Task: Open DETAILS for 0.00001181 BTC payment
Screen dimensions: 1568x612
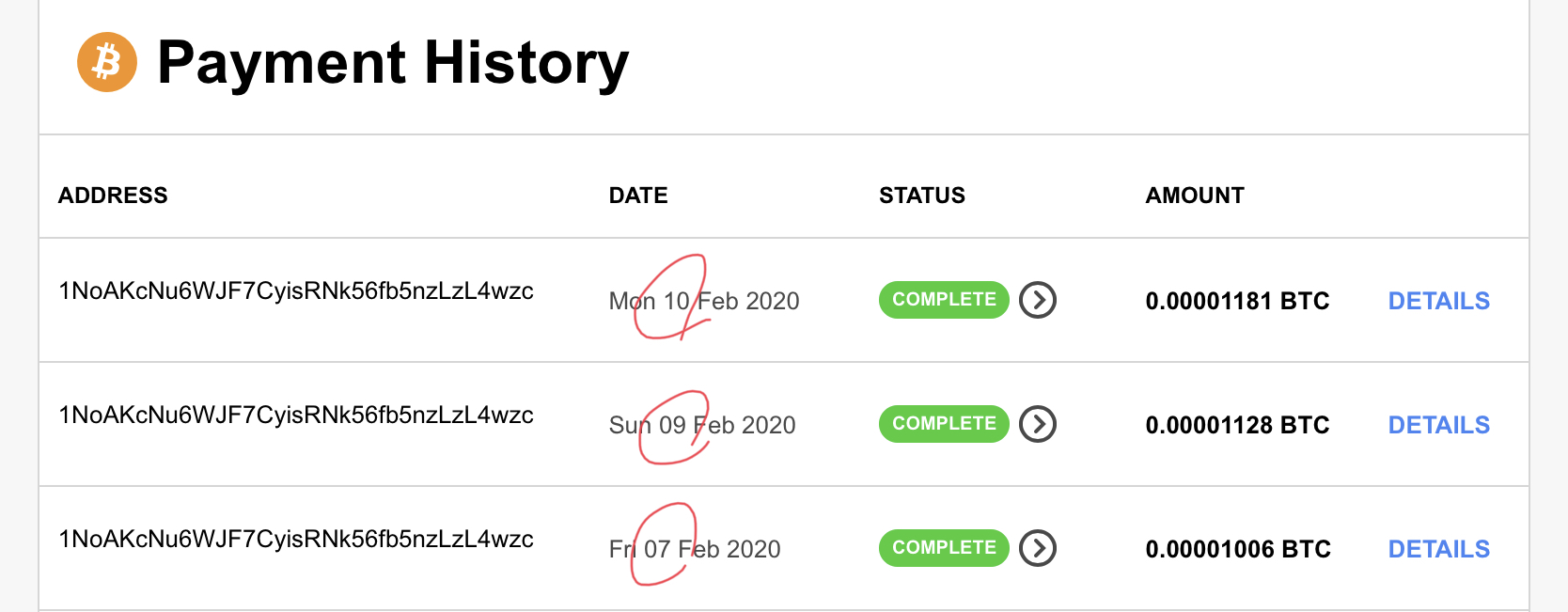Action: [x=1439, y=301]
